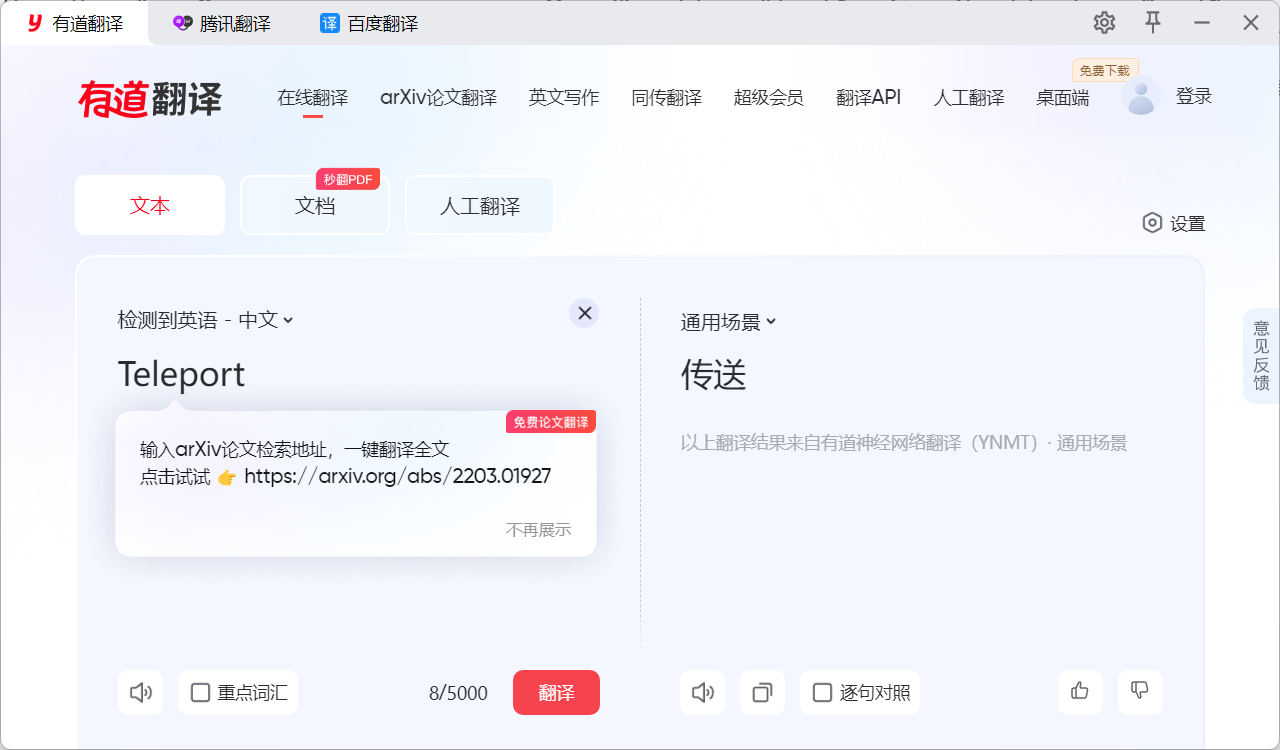Click the 登录 sign-in entry
Image resolution: width=1280 pixels, height=750 pixels.
pyautogui.click(x=1194, y=97)
